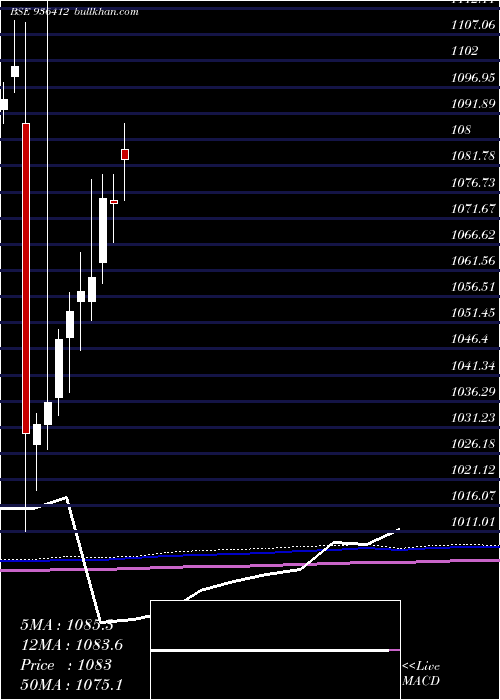The width and height of the screenshot is (500, 700).
Task: Click the 1011.01 price axis label
Action: pyautogui.click(x=473, y=521)
